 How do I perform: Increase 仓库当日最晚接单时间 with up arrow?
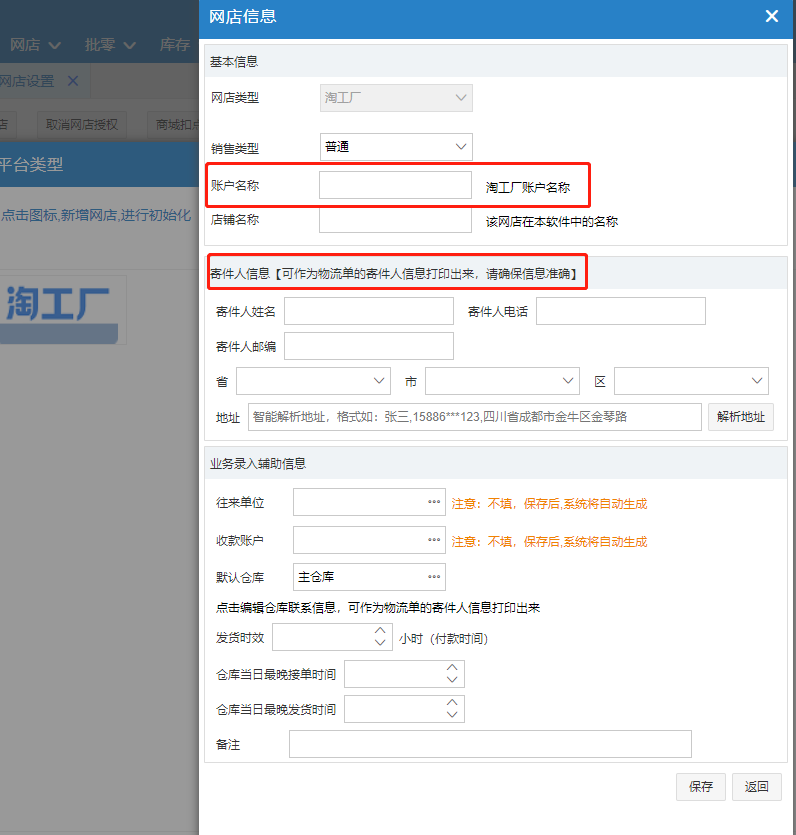pyautogui.click(x=452, y=667)
